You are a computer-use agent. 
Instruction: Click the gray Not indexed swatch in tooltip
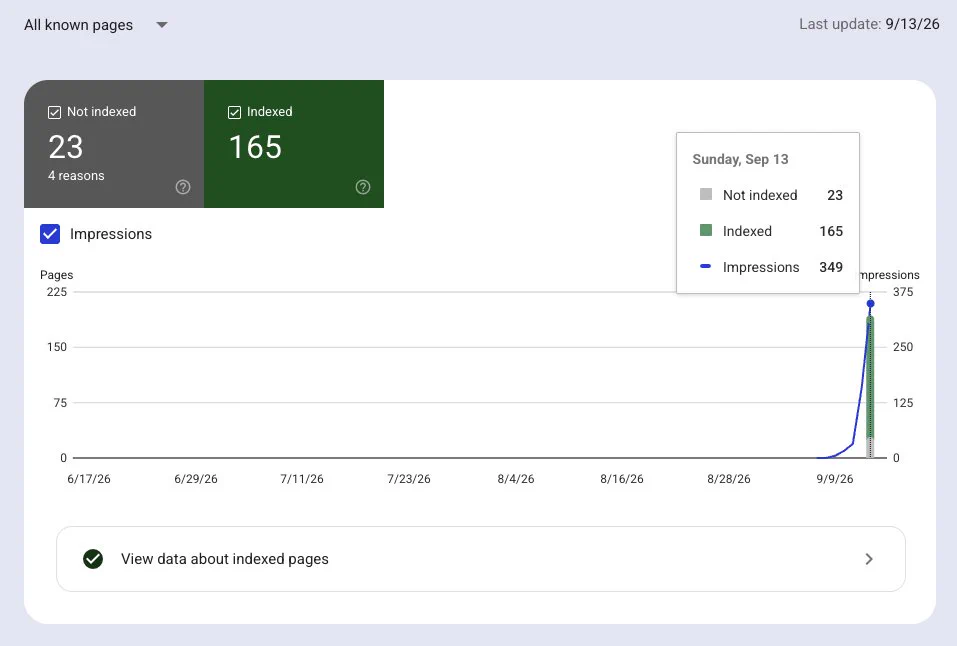706,194
